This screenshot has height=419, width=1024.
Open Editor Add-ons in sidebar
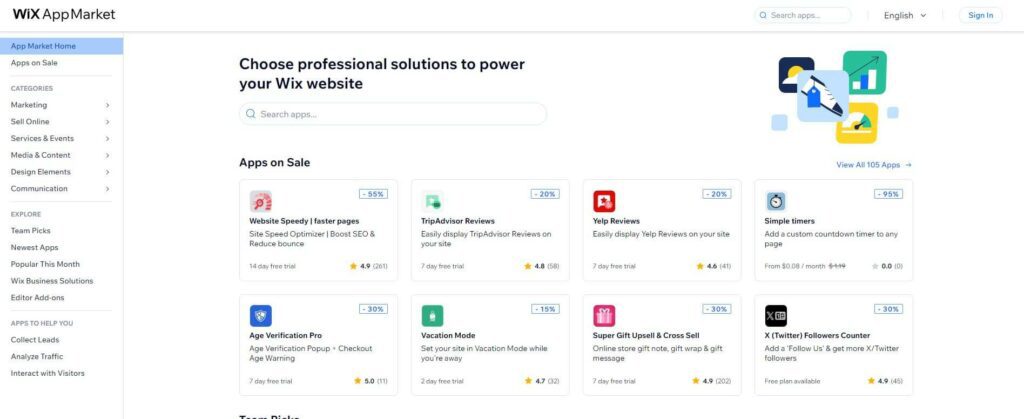point(38,298)
